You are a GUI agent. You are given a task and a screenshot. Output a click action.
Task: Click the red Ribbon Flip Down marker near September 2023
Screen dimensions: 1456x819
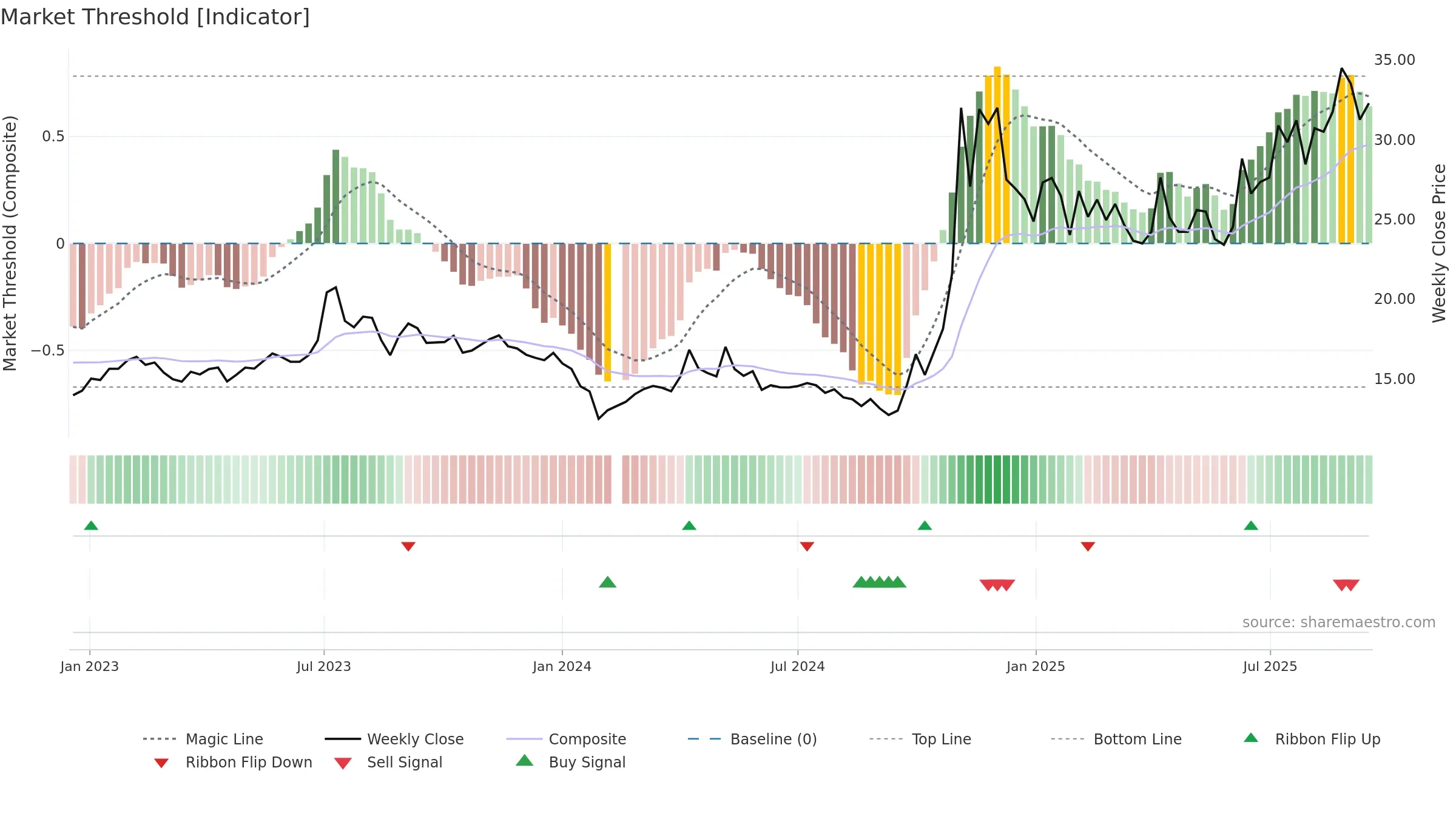[408, 547]
